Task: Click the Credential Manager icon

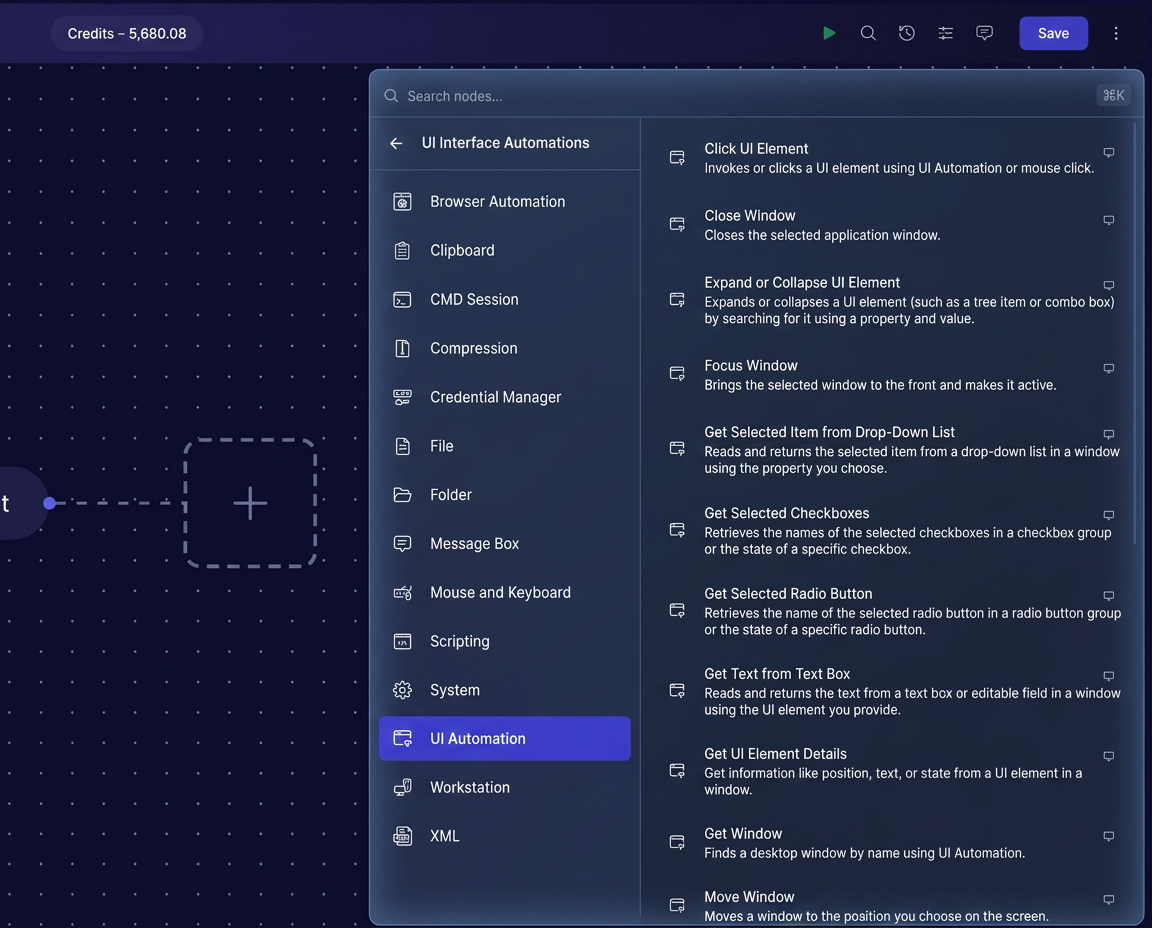Action: click(402, 398)
